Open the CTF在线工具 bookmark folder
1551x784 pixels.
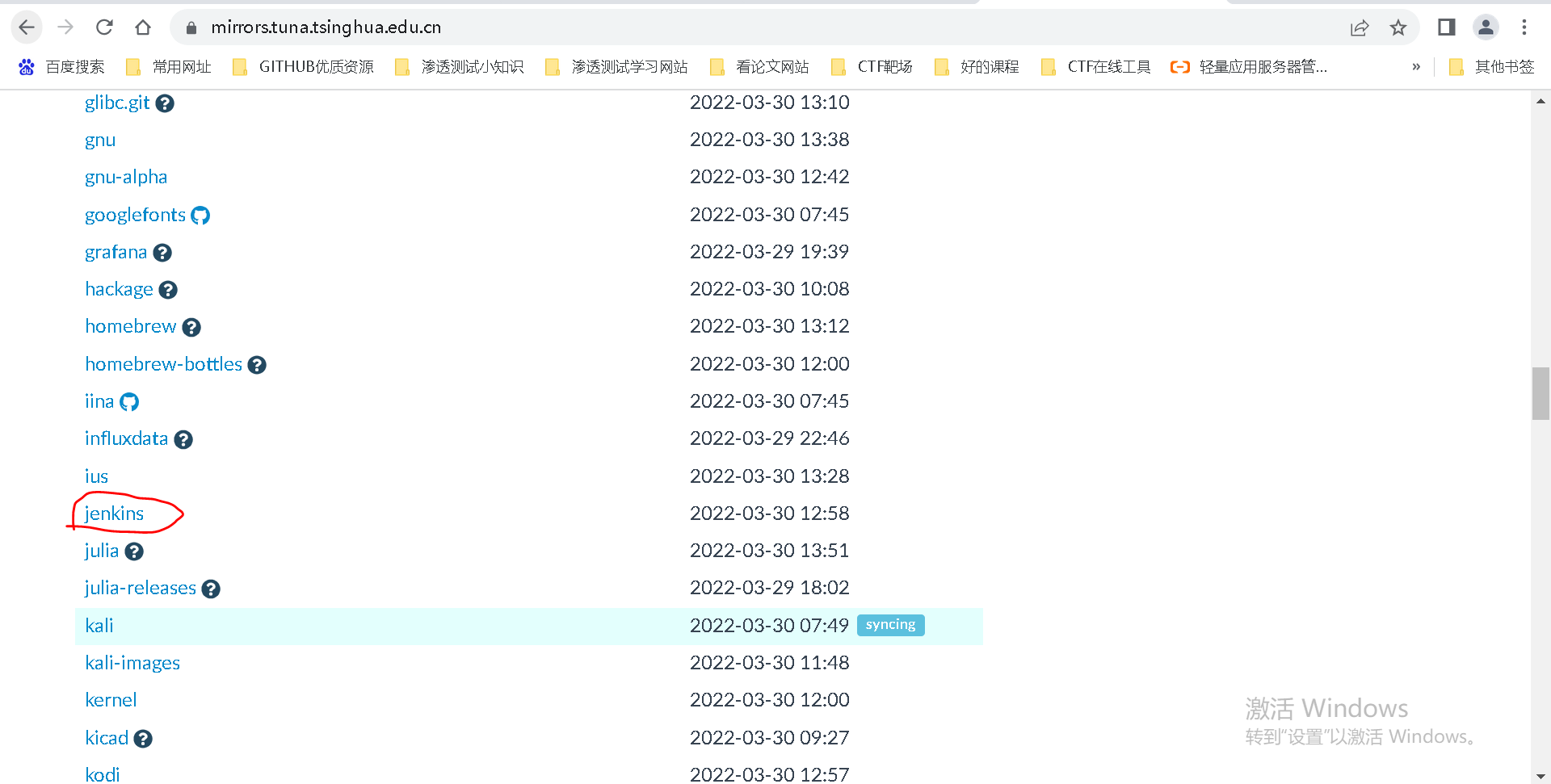click(1096, 67)
